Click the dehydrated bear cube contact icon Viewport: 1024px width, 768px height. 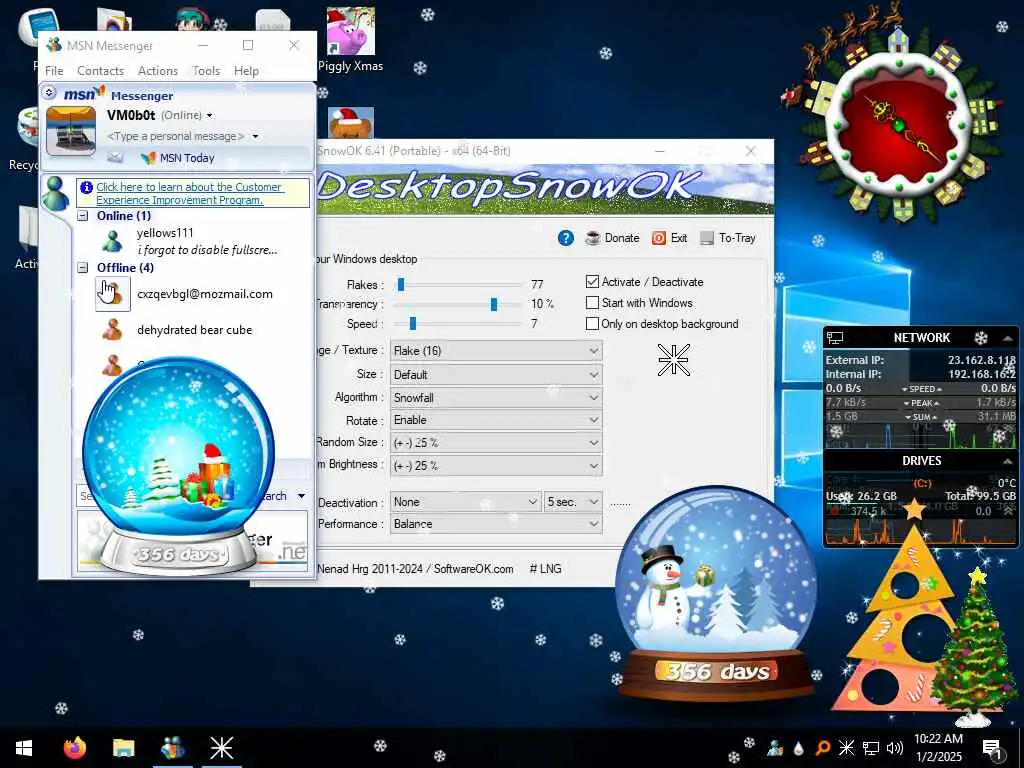pos(112,330)
